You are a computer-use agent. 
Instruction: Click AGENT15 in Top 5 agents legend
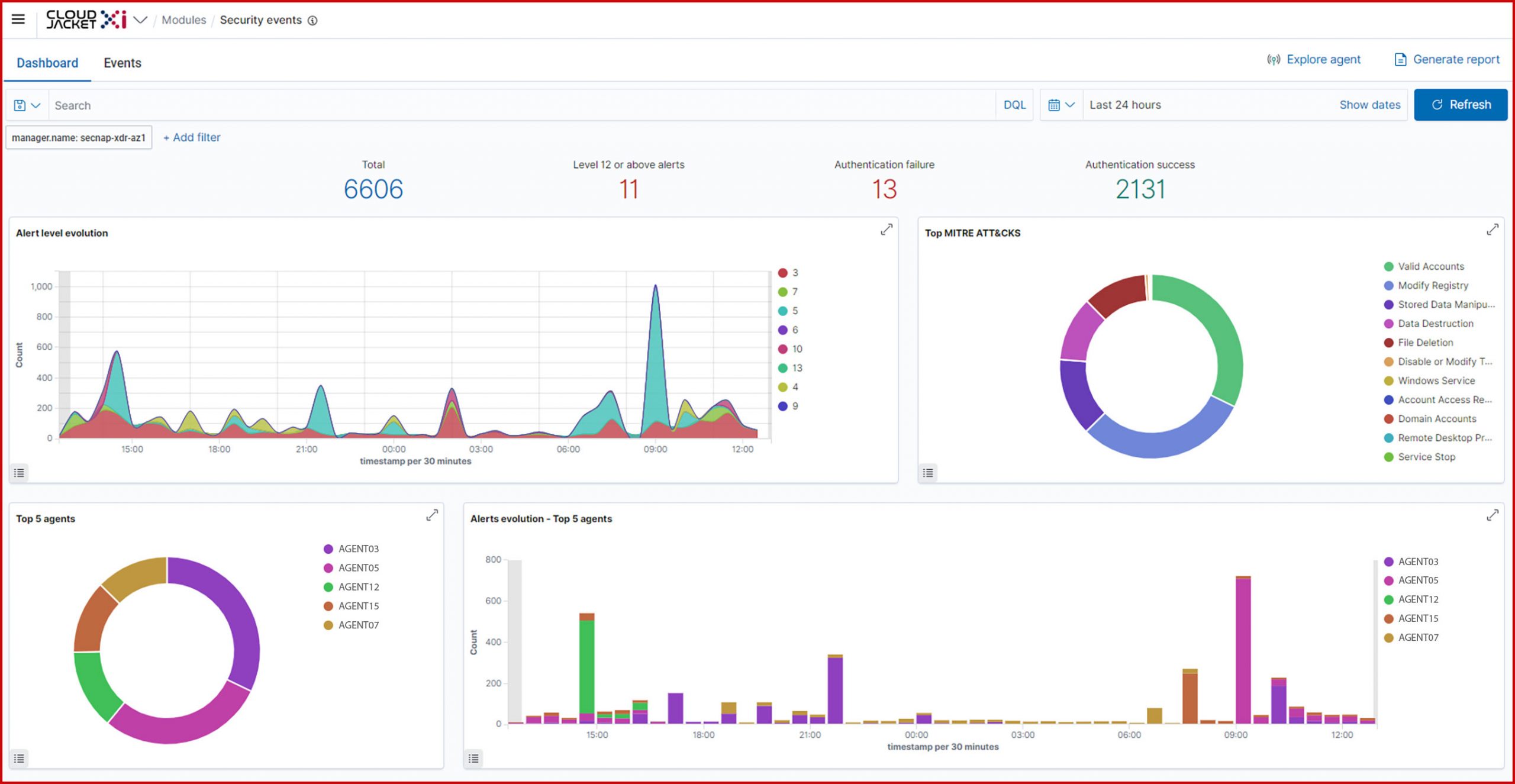click(x=352, y=606)
